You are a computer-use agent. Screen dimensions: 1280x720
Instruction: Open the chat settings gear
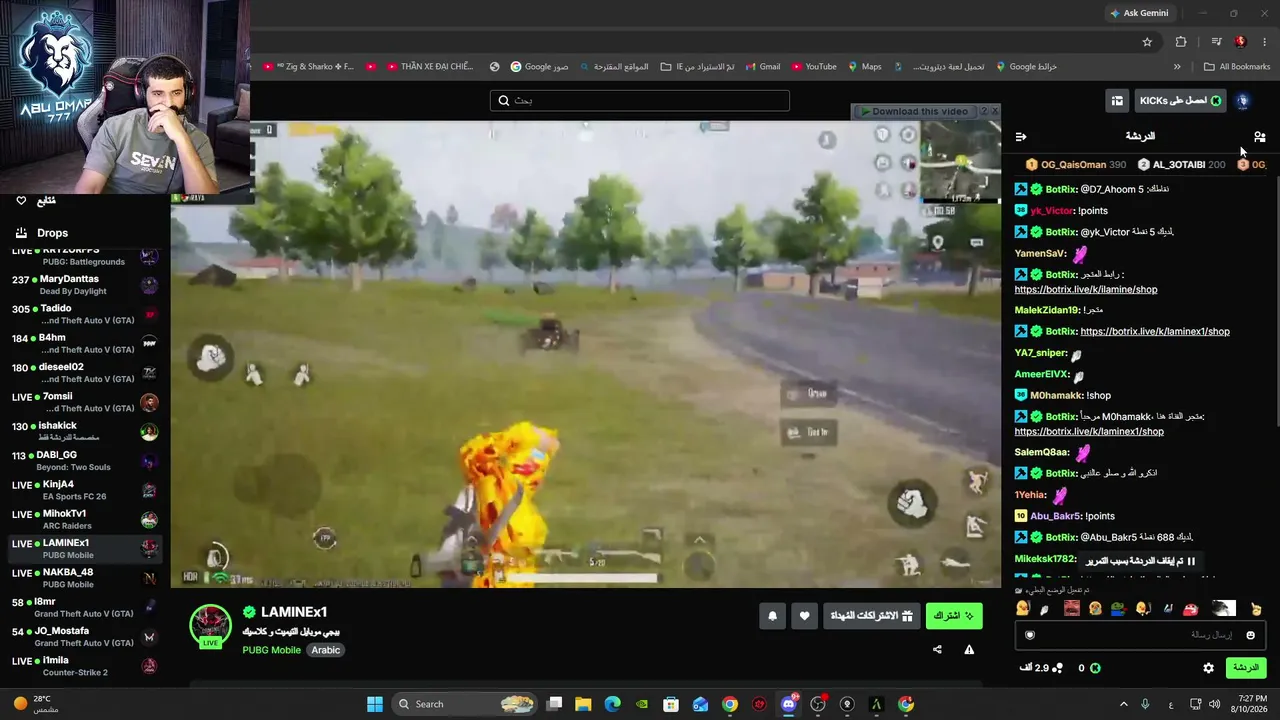tap(1208, 668)
